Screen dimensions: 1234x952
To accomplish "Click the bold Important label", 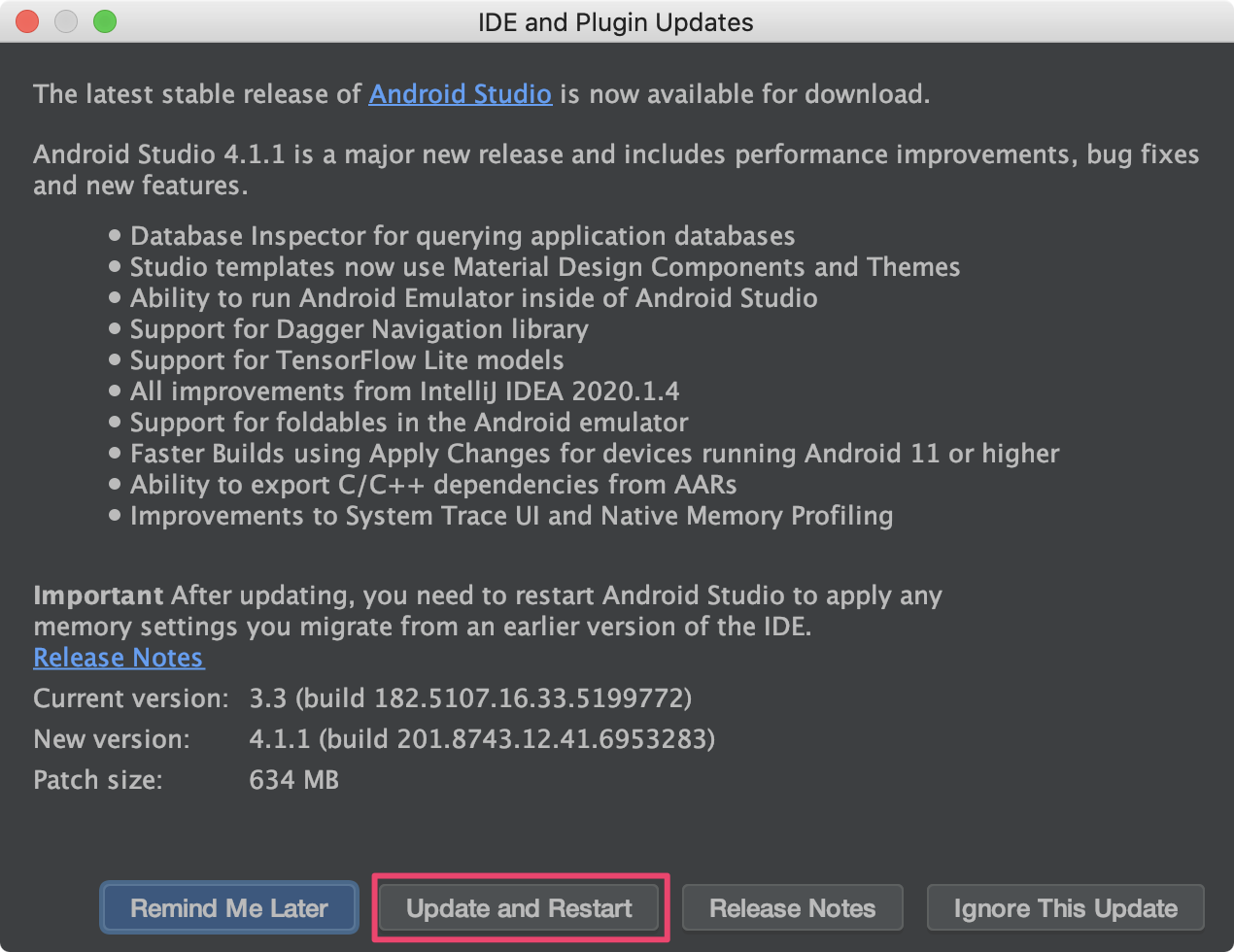I will point(98,595).
